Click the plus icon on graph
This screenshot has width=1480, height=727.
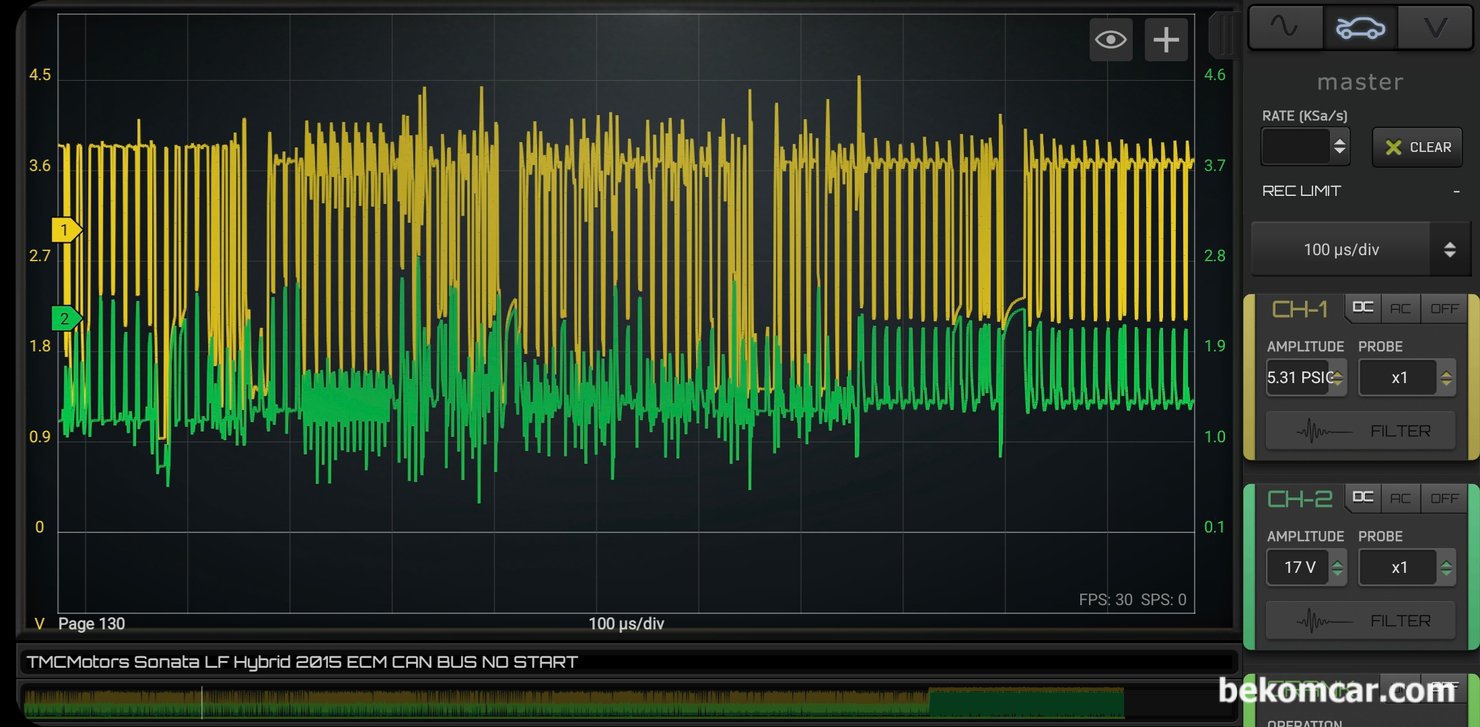(x=1166, y=40)
